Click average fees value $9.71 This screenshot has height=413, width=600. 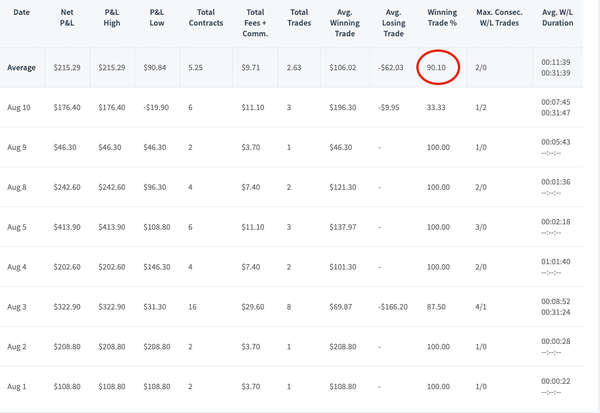pyautogui.click(x=251, y=68)
